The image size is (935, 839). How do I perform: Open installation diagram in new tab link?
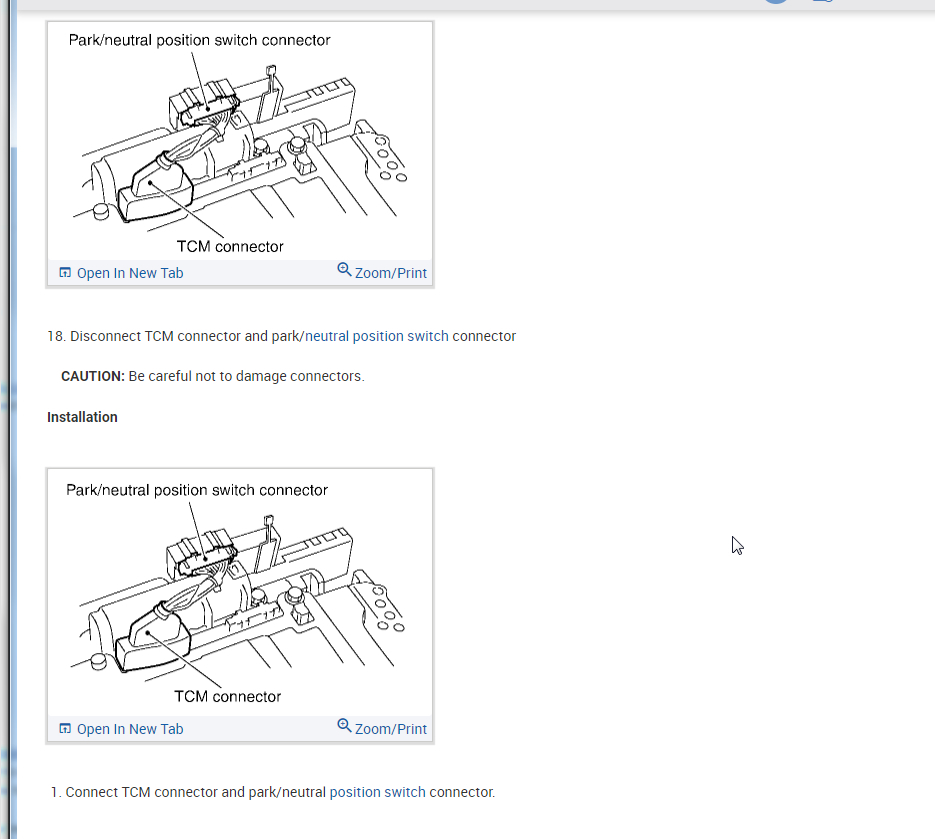129,729
